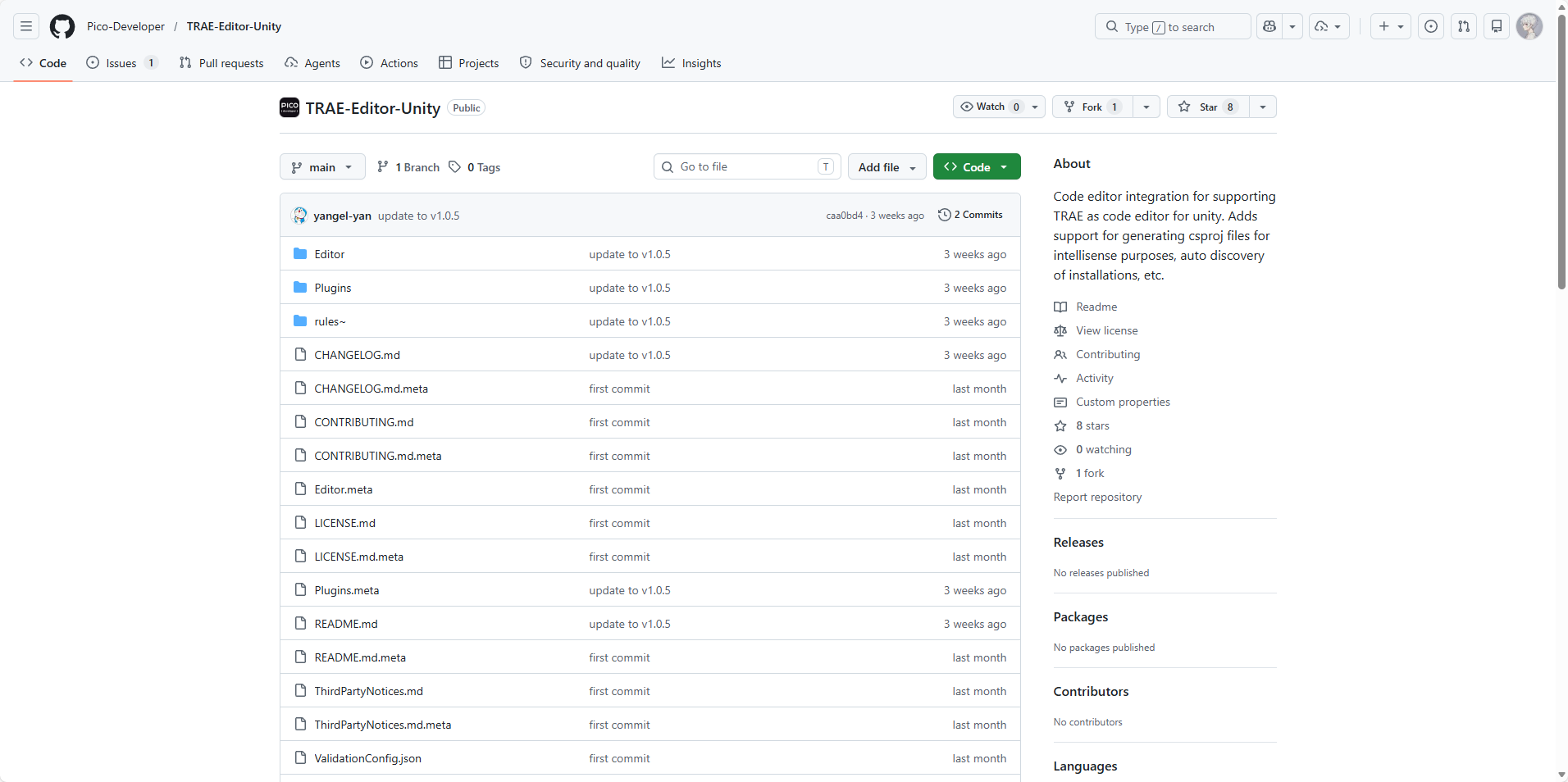Open the Security and quality tab
This screenshot has height=782, width=1568.
581,63
